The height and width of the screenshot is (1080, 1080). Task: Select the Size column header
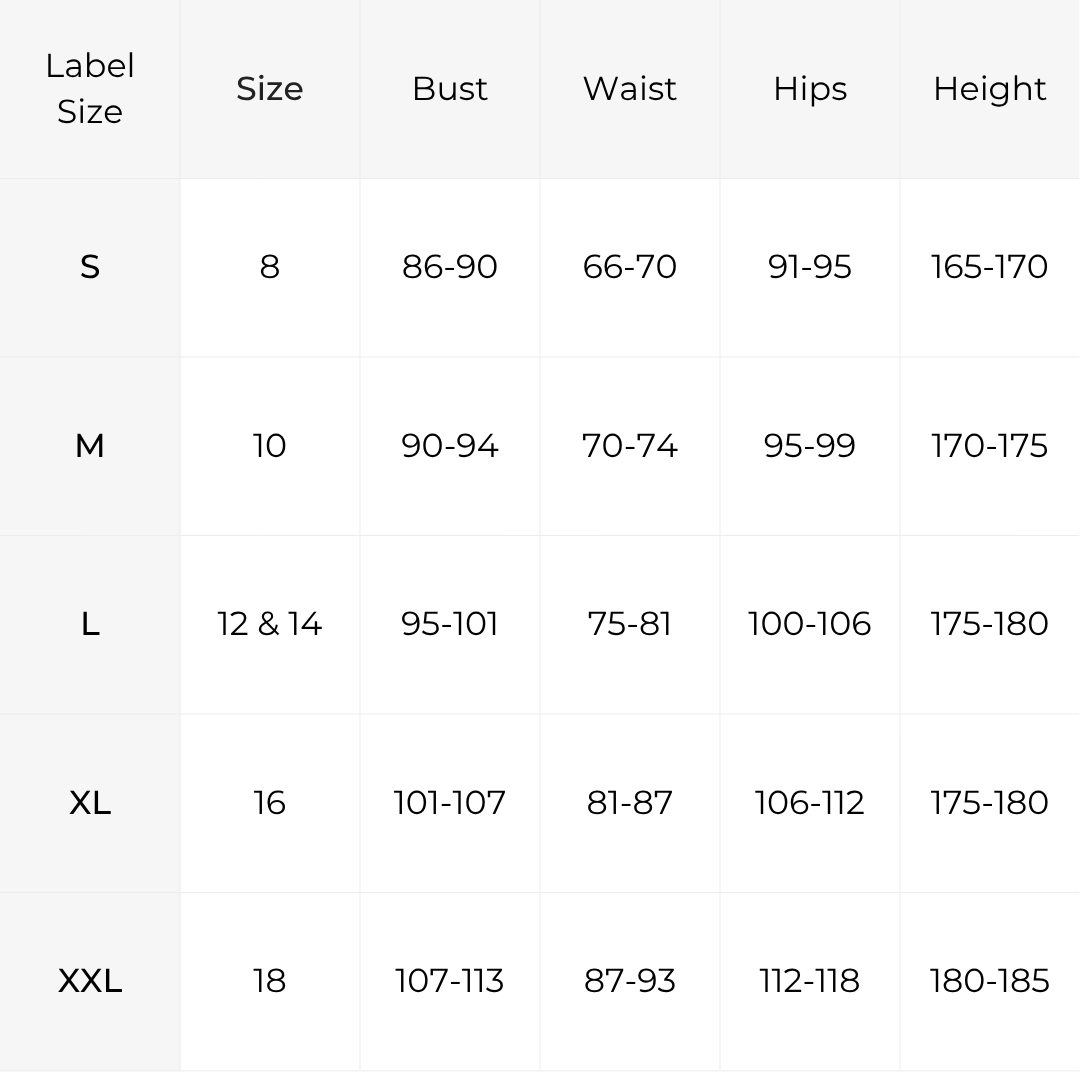(269, 89)
